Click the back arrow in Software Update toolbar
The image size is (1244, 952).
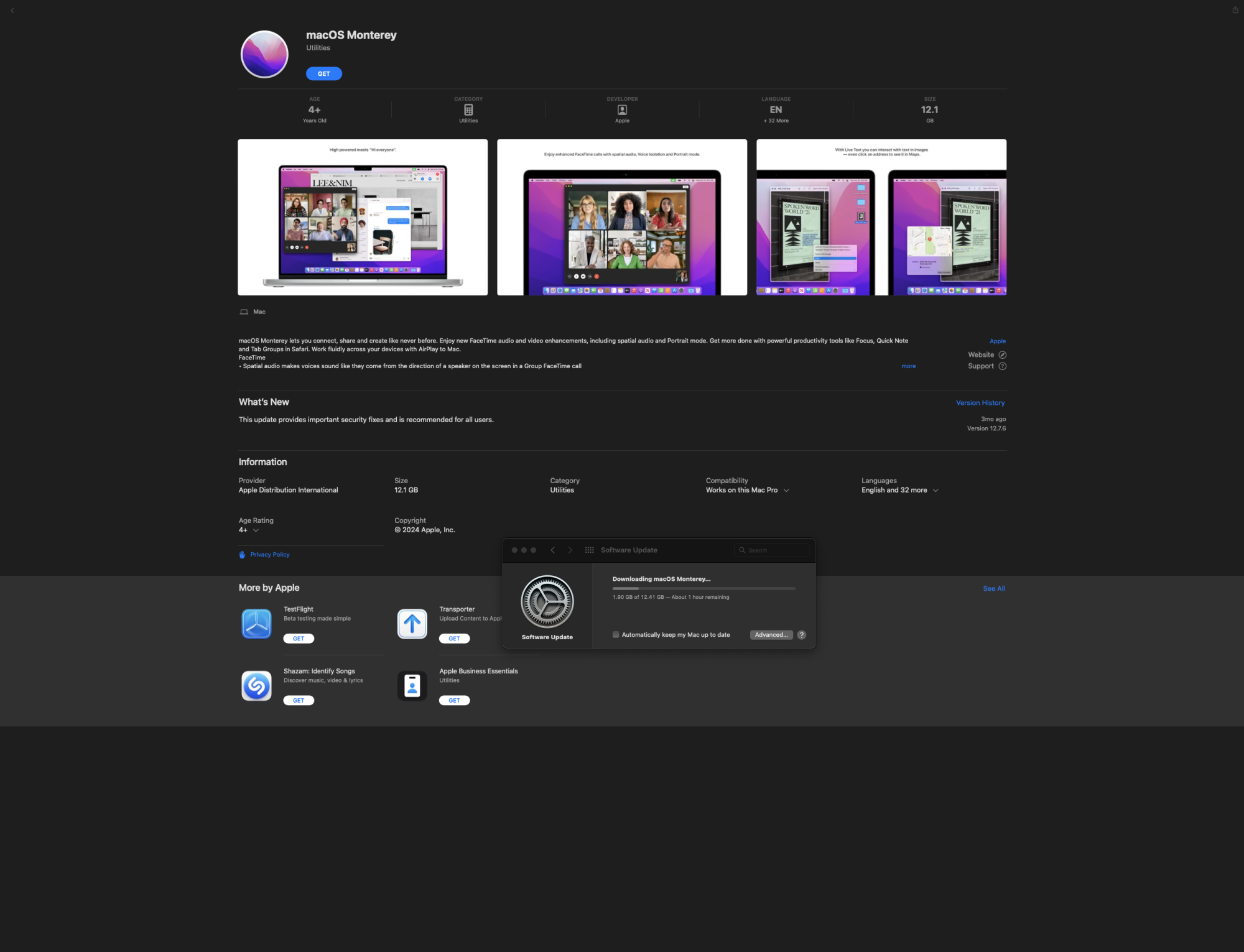[552, 550]
